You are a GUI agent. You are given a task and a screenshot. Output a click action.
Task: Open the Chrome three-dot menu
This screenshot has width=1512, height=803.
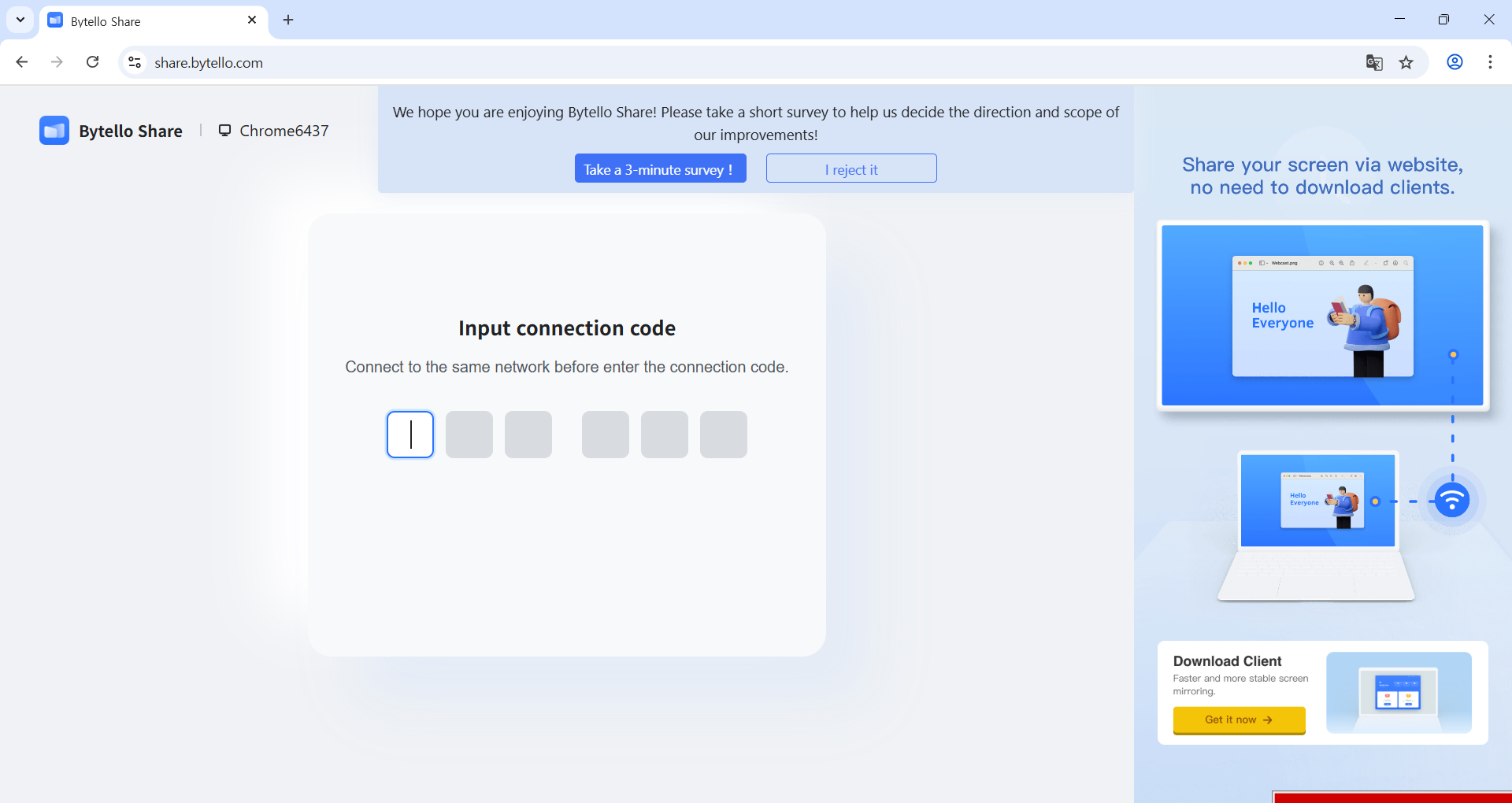pyautogui.click(x=1490, y=62)
